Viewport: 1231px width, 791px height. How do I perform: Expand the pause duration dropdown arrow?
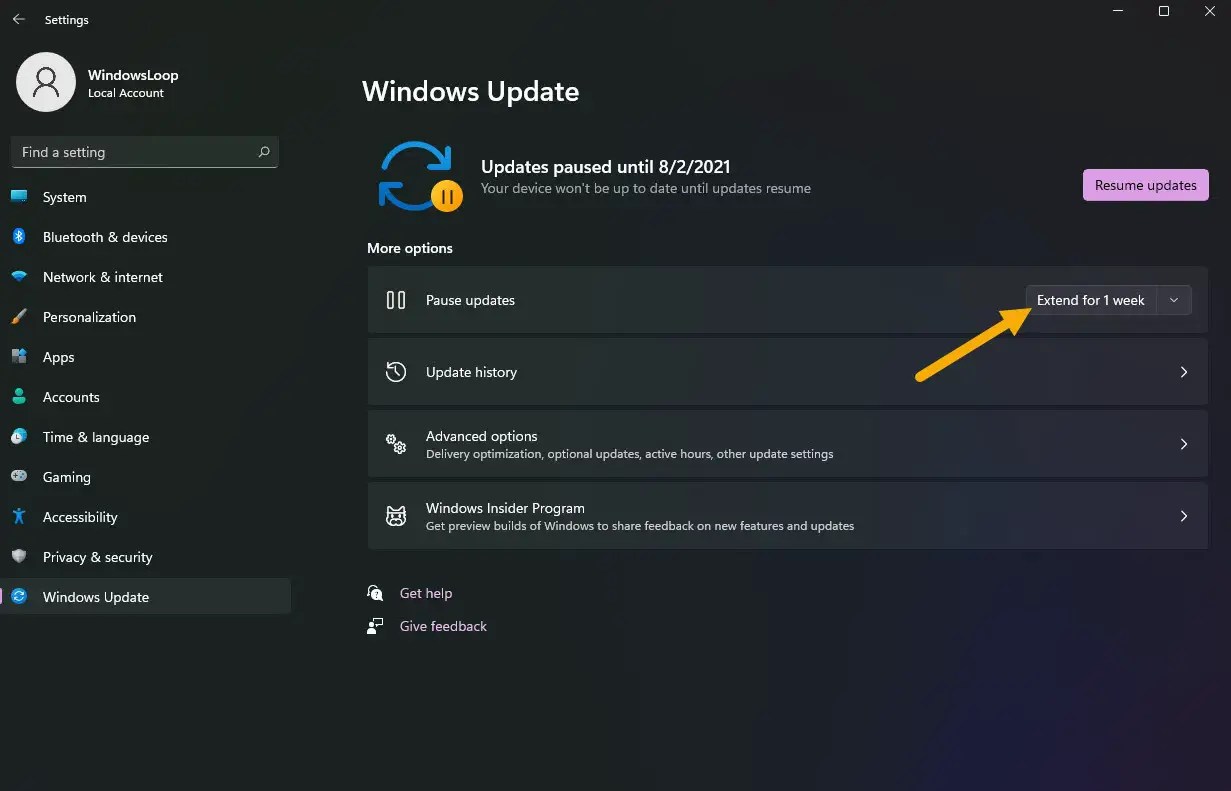coord(1174,300)
